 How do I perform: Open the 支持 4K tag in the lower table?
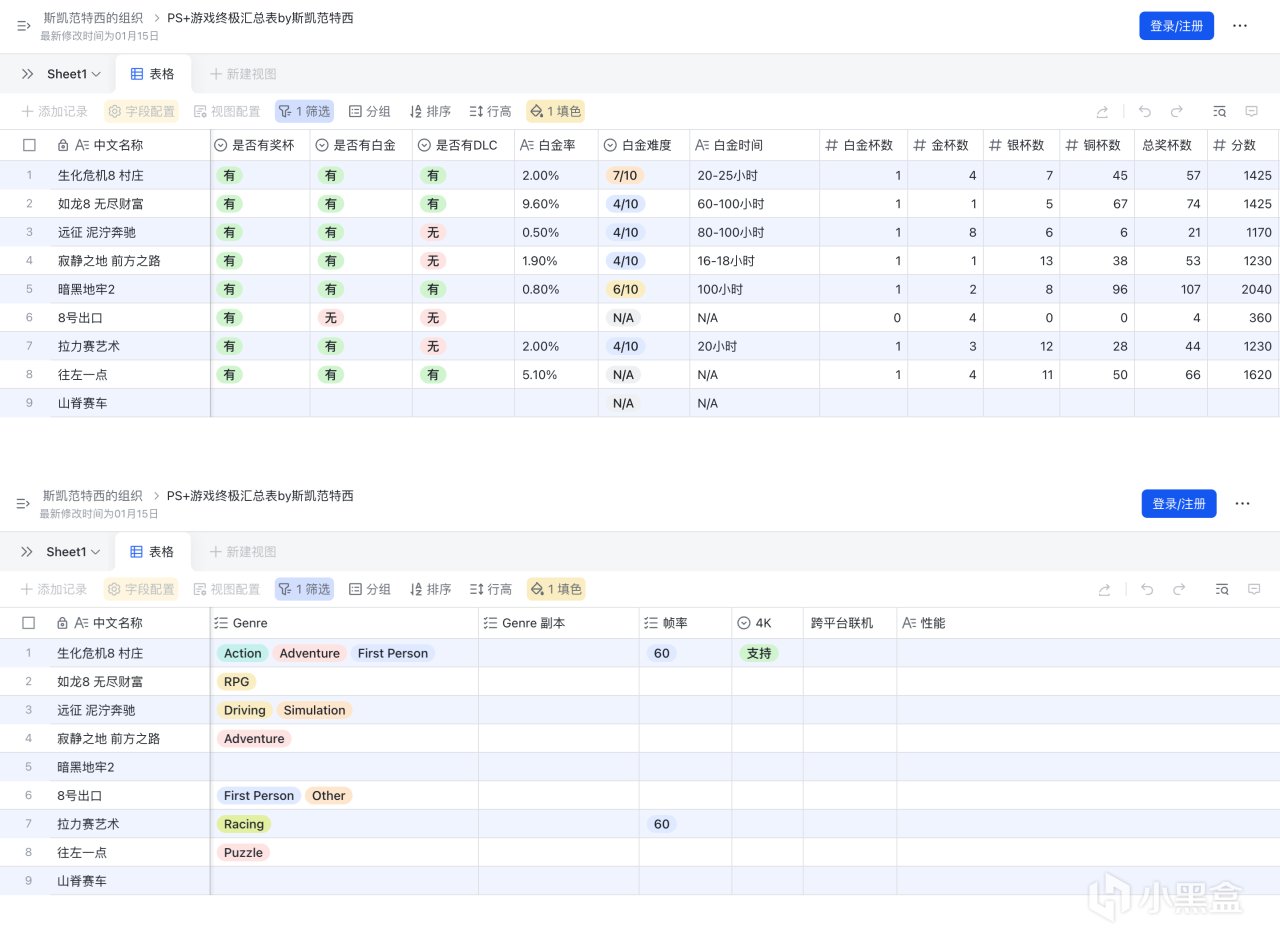coord(759,653)
